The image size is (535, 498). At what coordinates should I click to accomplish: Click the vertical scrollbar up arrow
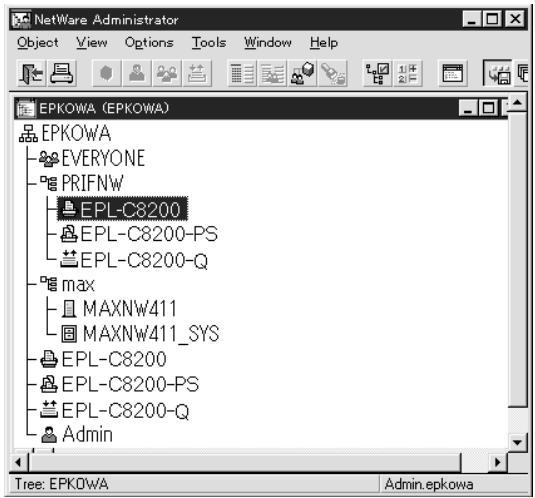click(x=518, y=103)
